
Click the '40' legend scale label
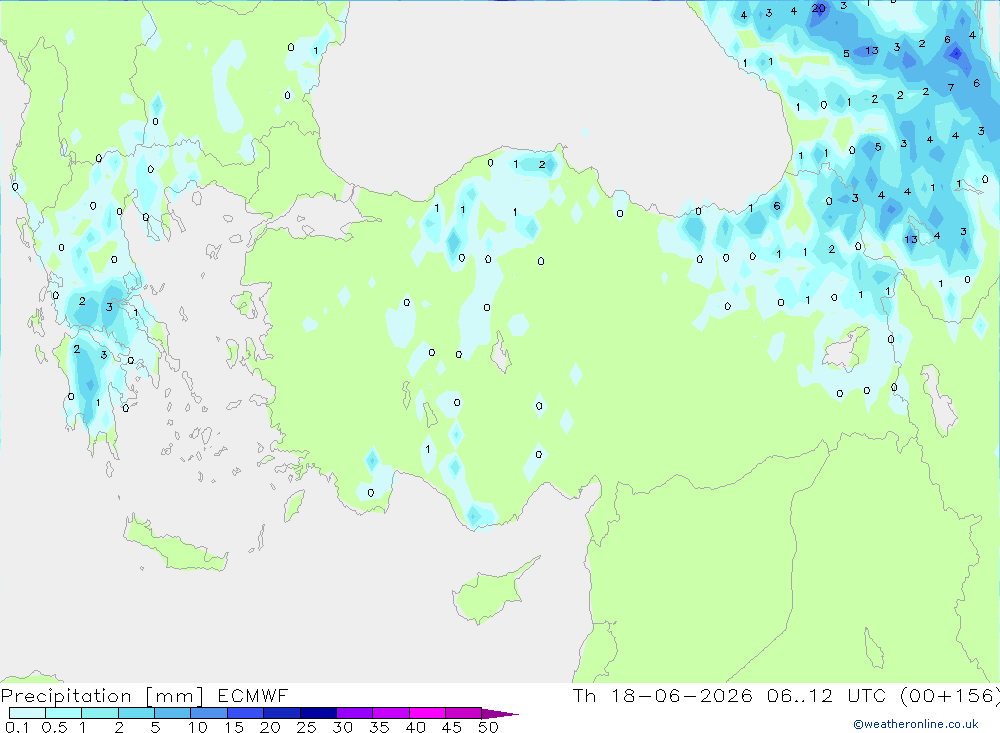click(x=415, y=727)
